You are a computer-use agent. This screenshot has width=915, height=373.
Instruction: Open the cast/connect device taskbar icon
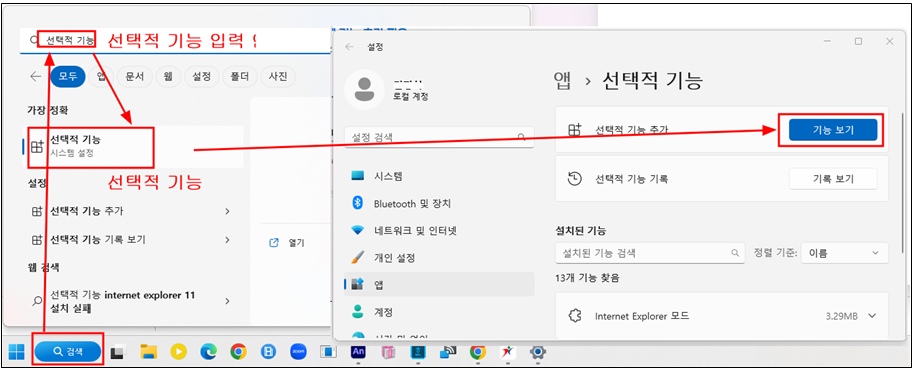pyautogui.click(x=448, y=351)
